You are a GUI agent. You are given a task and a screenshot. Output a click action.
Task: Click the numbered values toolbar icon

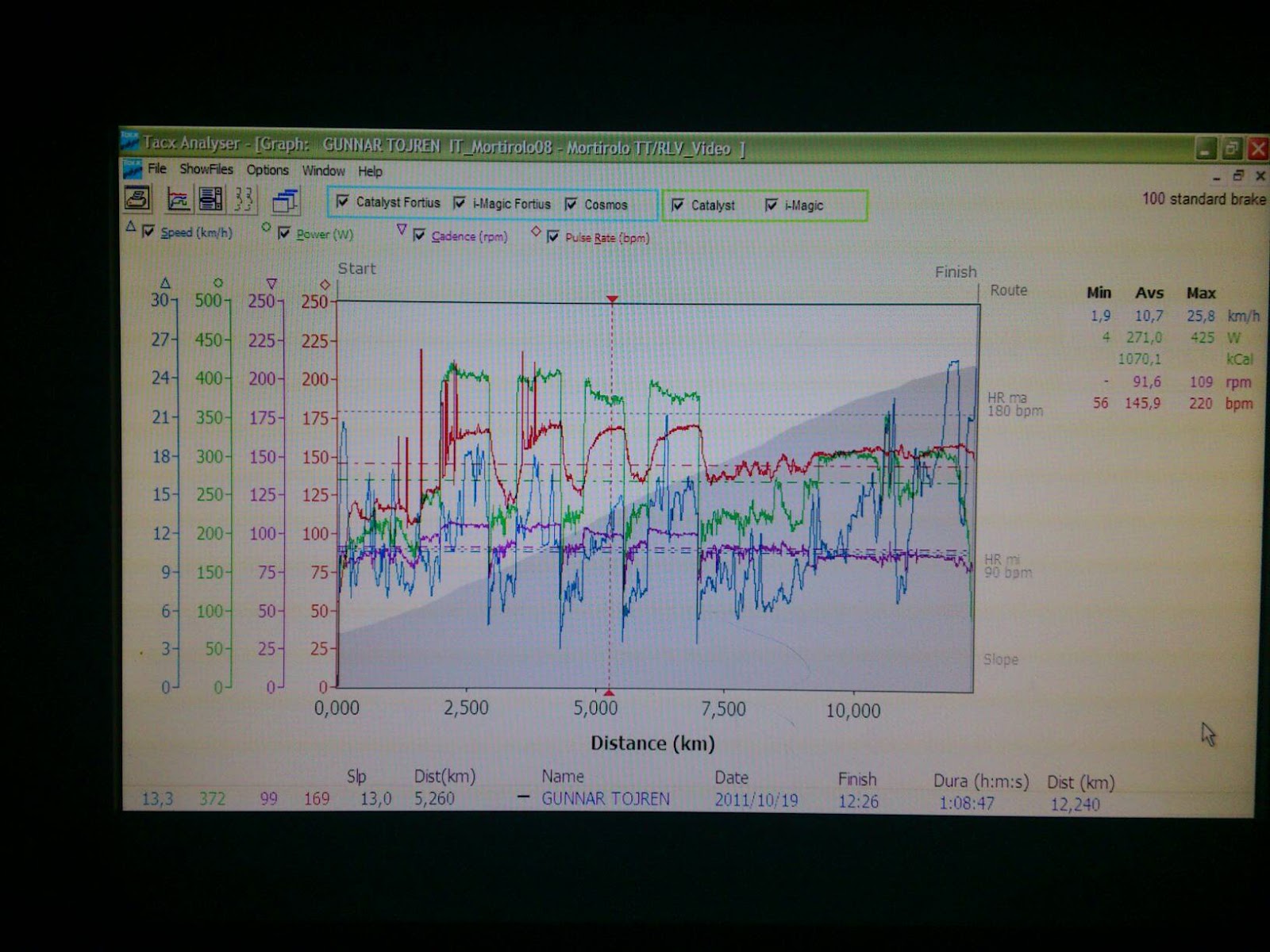click(244, 199)
